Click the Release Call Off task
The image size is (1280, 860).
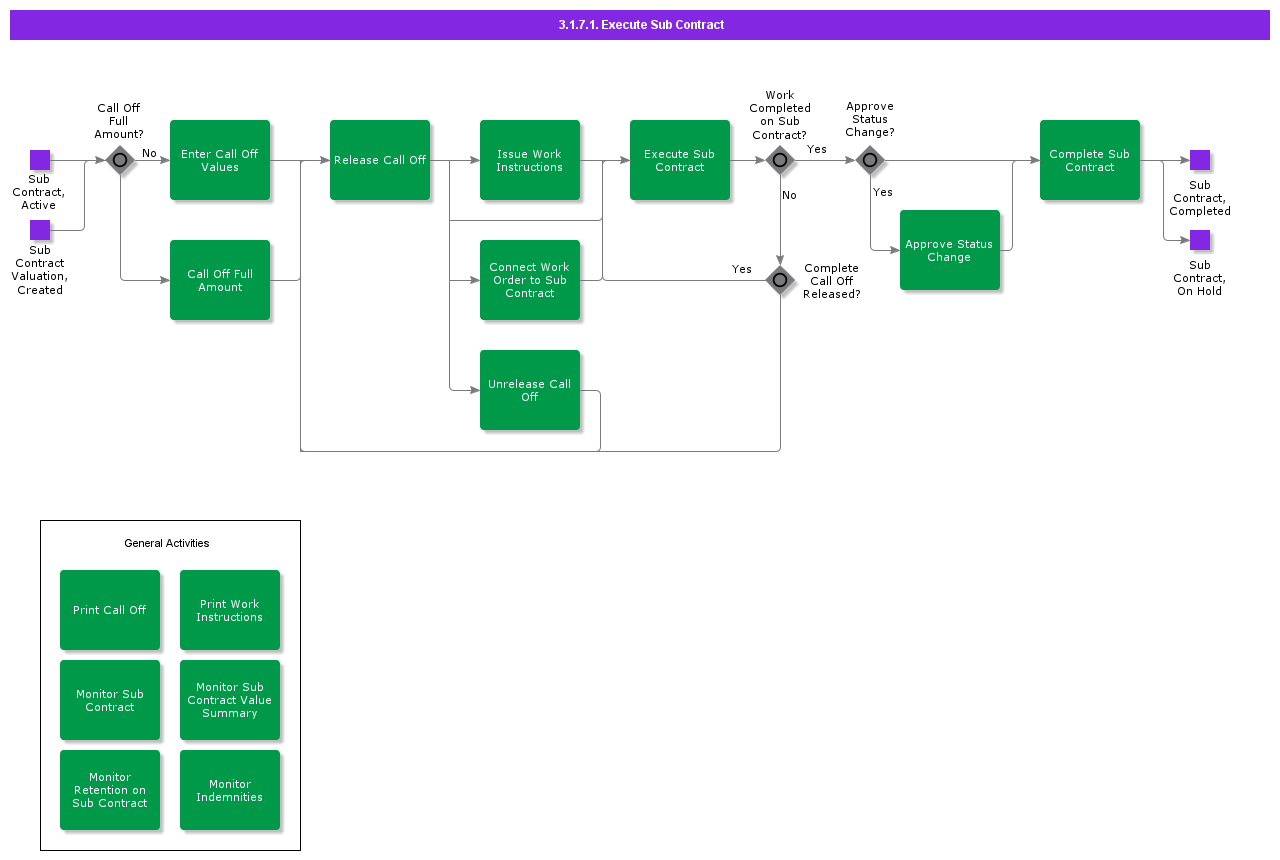(x=380, y=160)
